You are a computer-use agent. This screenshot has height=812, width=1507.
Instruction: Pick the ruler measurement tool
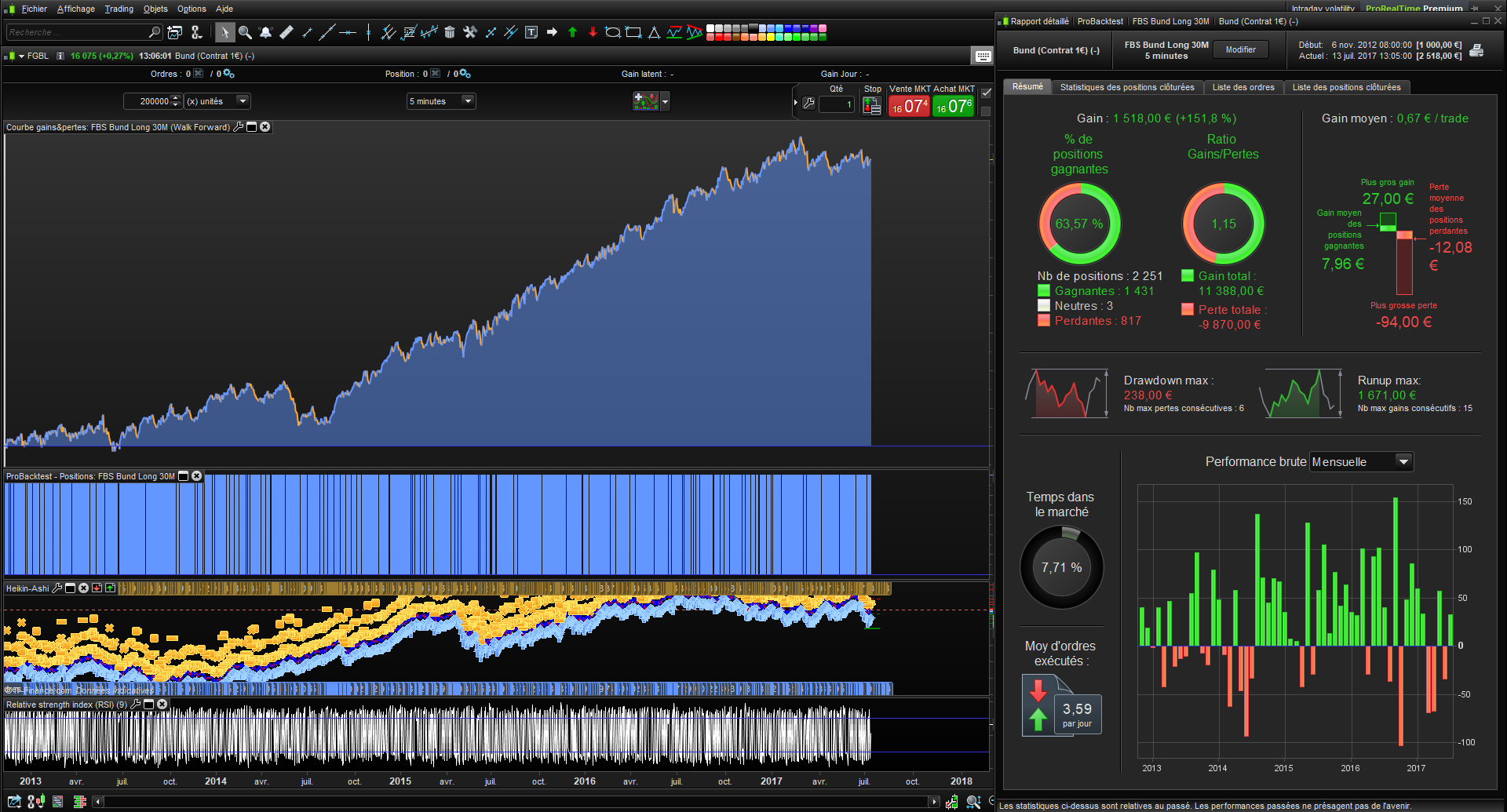coord(286,32)
